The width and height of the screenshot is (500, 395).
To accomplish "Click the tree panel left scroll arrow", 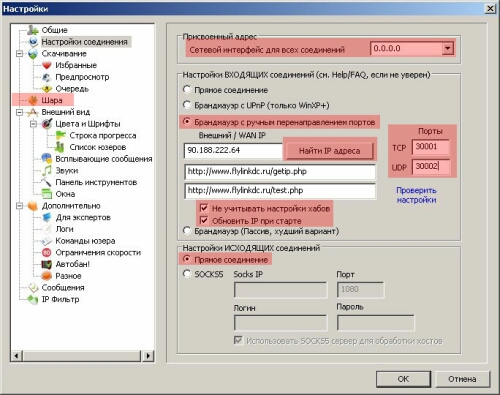I will (x=16, y=356).
